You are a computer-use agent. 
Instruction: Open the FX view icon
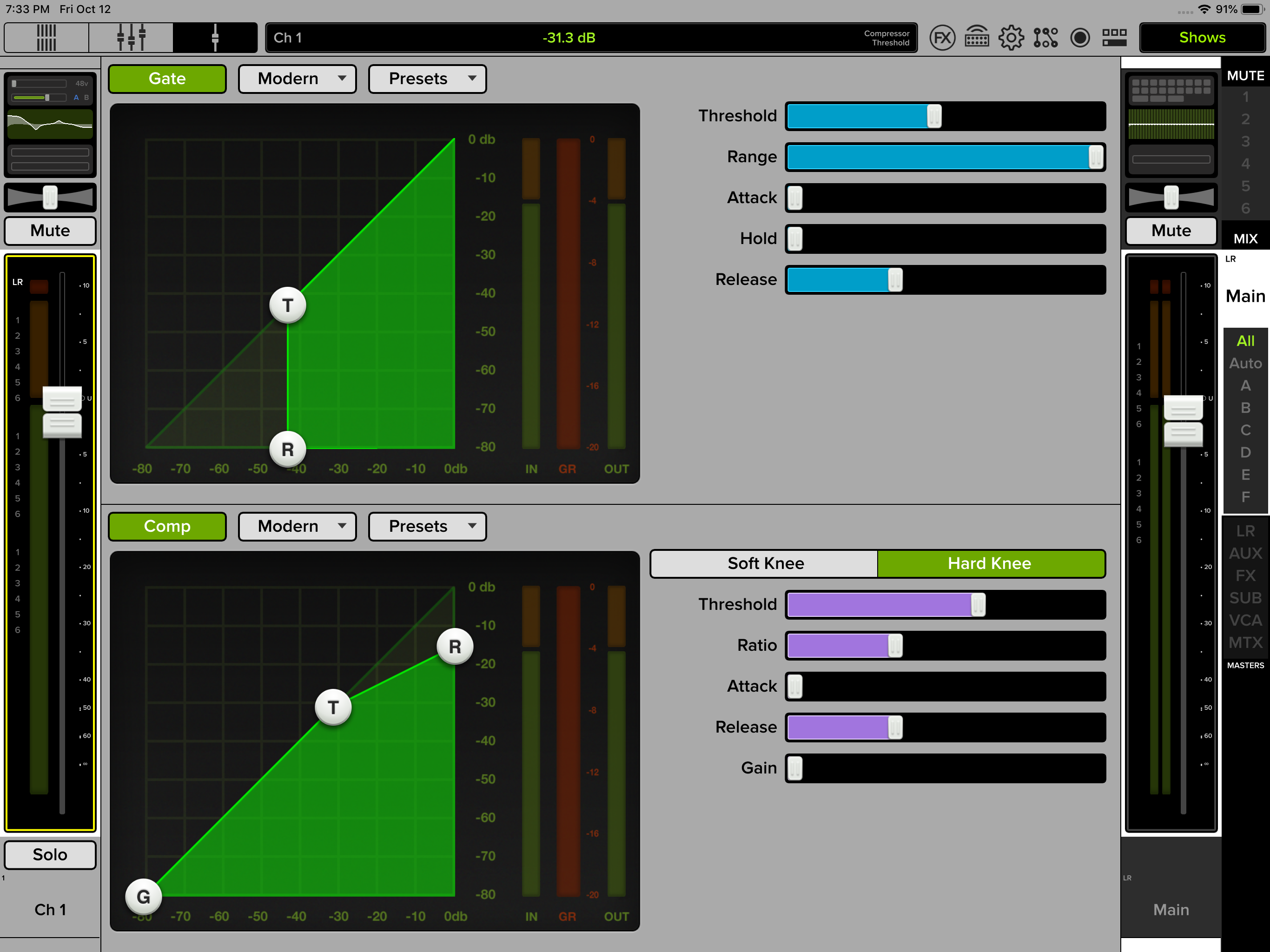tap(942, 38)
